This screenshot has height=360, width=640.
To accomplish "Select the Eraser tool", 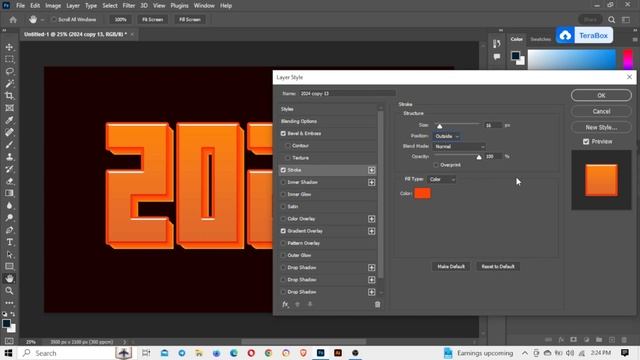I will [x=9, y=181].
